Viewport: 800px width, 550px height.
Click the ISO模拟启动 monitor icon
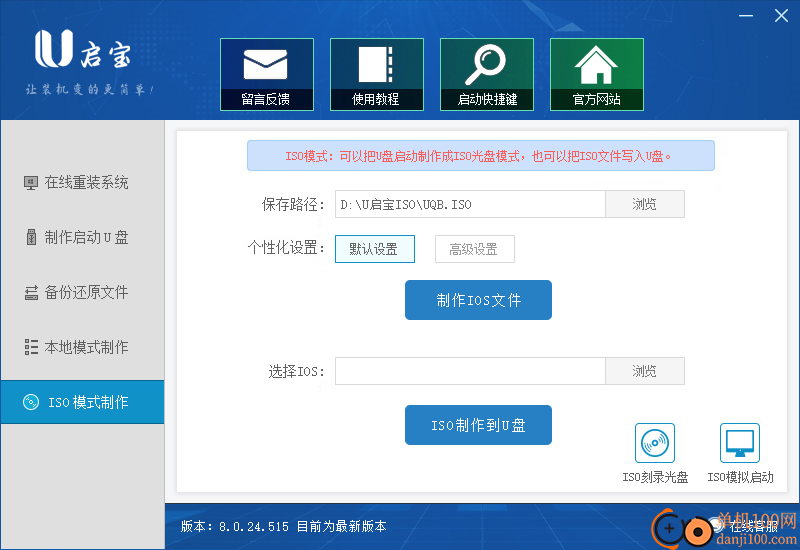(740, 443)
